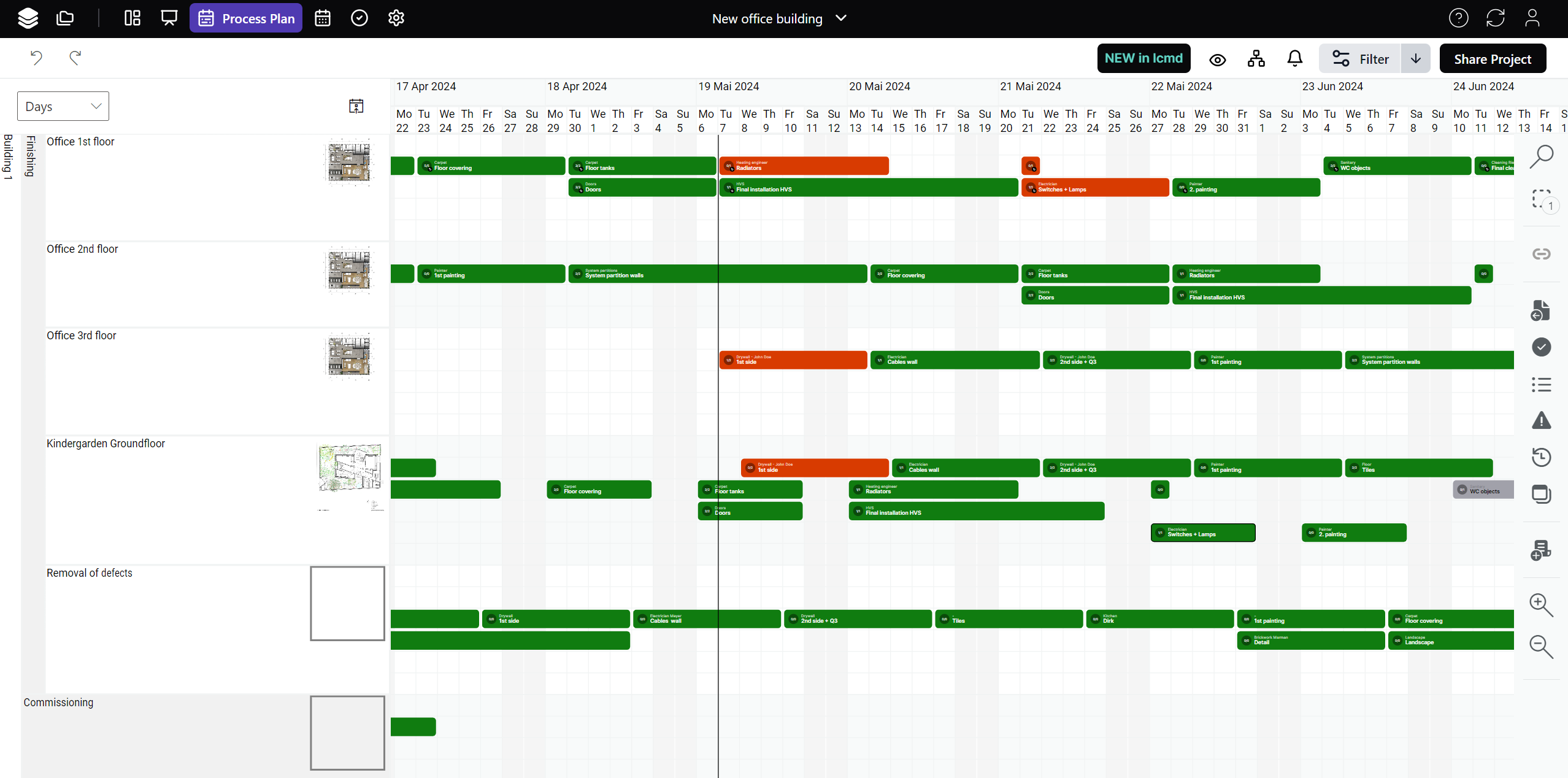This screenshot has width=1568, height=778.
Task: Select the red Radiators task bar on Office 1st floor
Action: [804, 166]
